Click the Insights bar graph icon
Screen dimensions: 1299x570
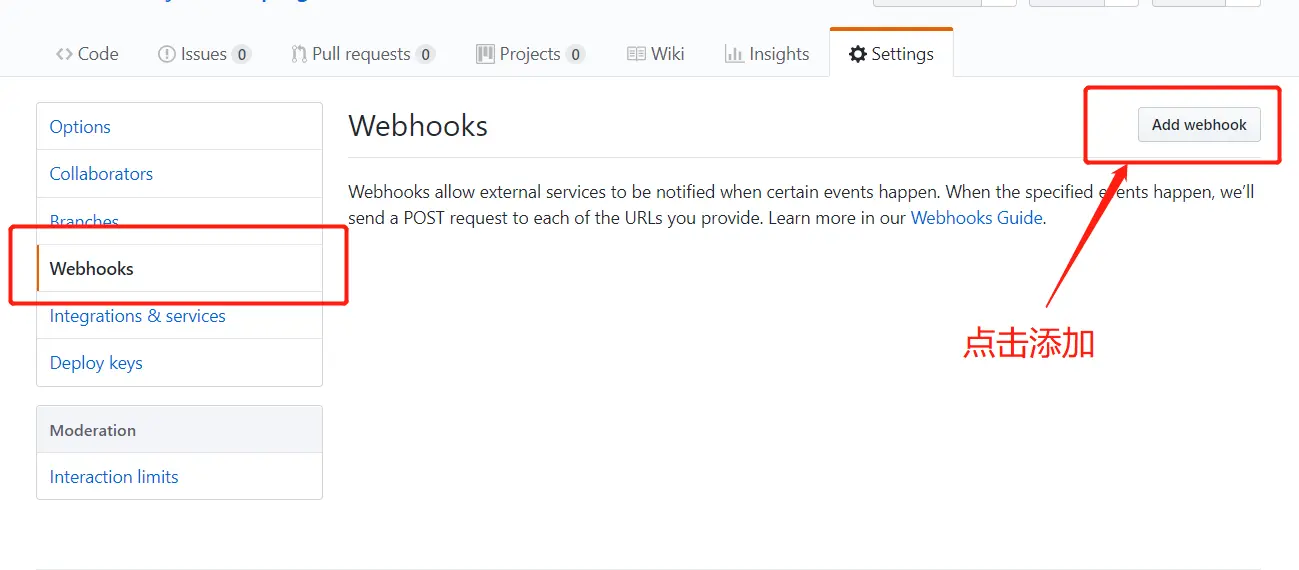[734, 54]
